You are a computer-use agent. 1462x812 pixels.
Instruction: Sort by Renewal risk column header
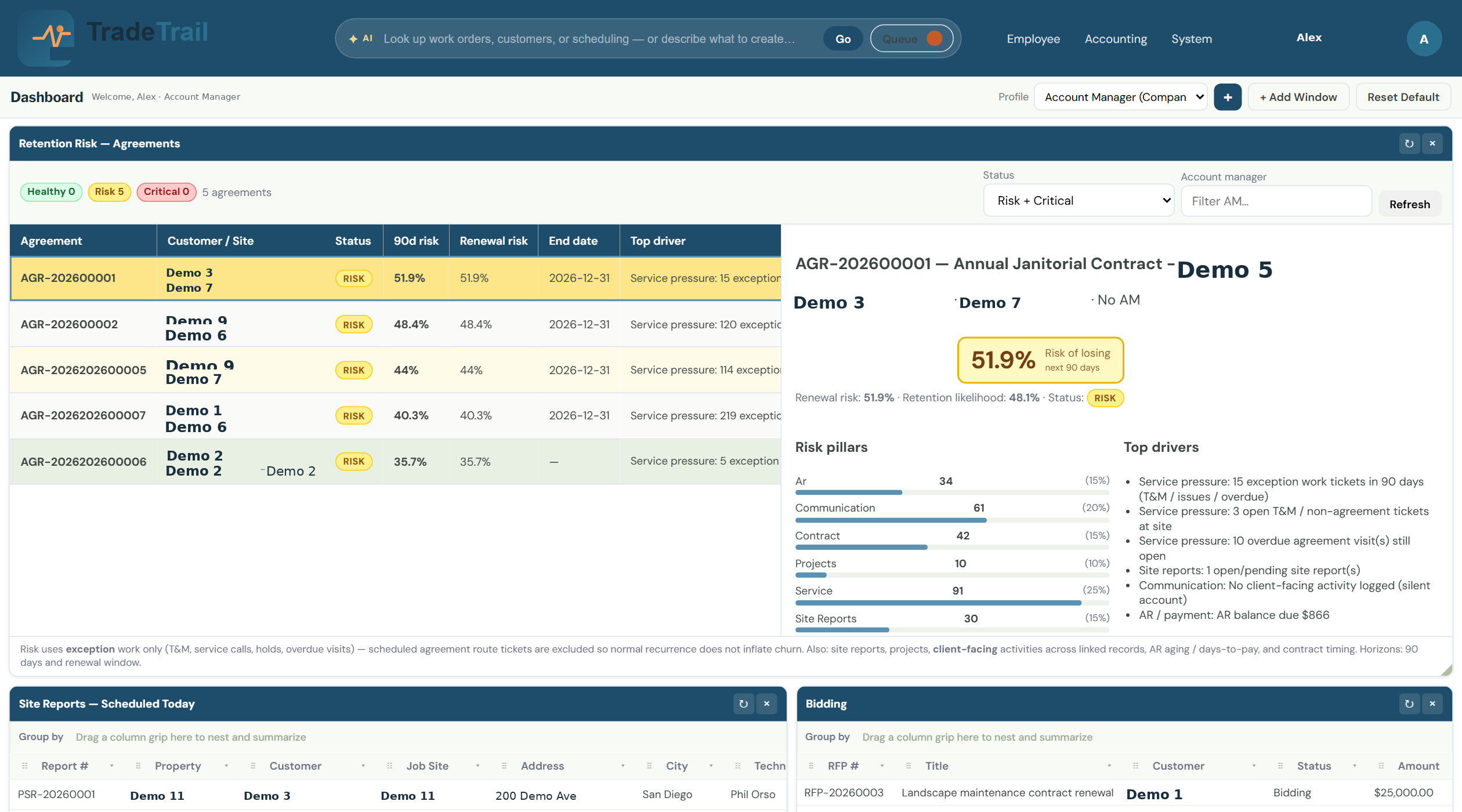[494, 241]
